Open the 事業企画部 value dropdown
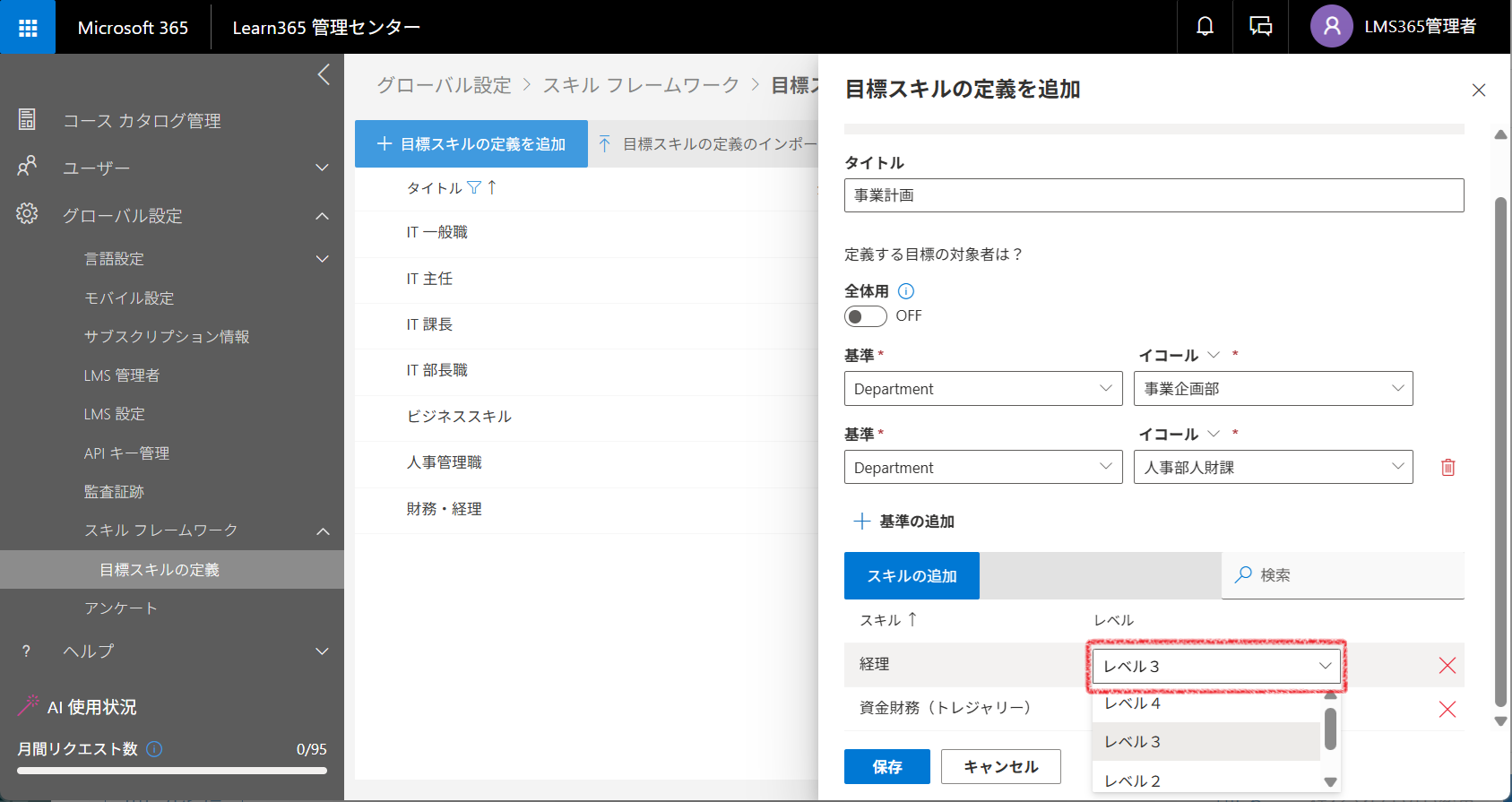 click(1274, 388)
